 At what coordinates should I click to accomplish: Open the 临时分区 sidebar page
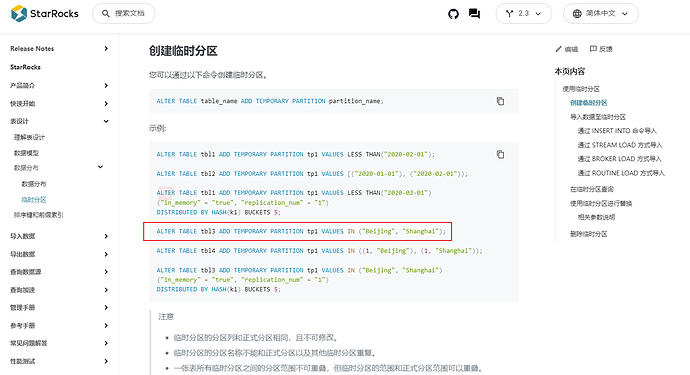tap(34, 200)
